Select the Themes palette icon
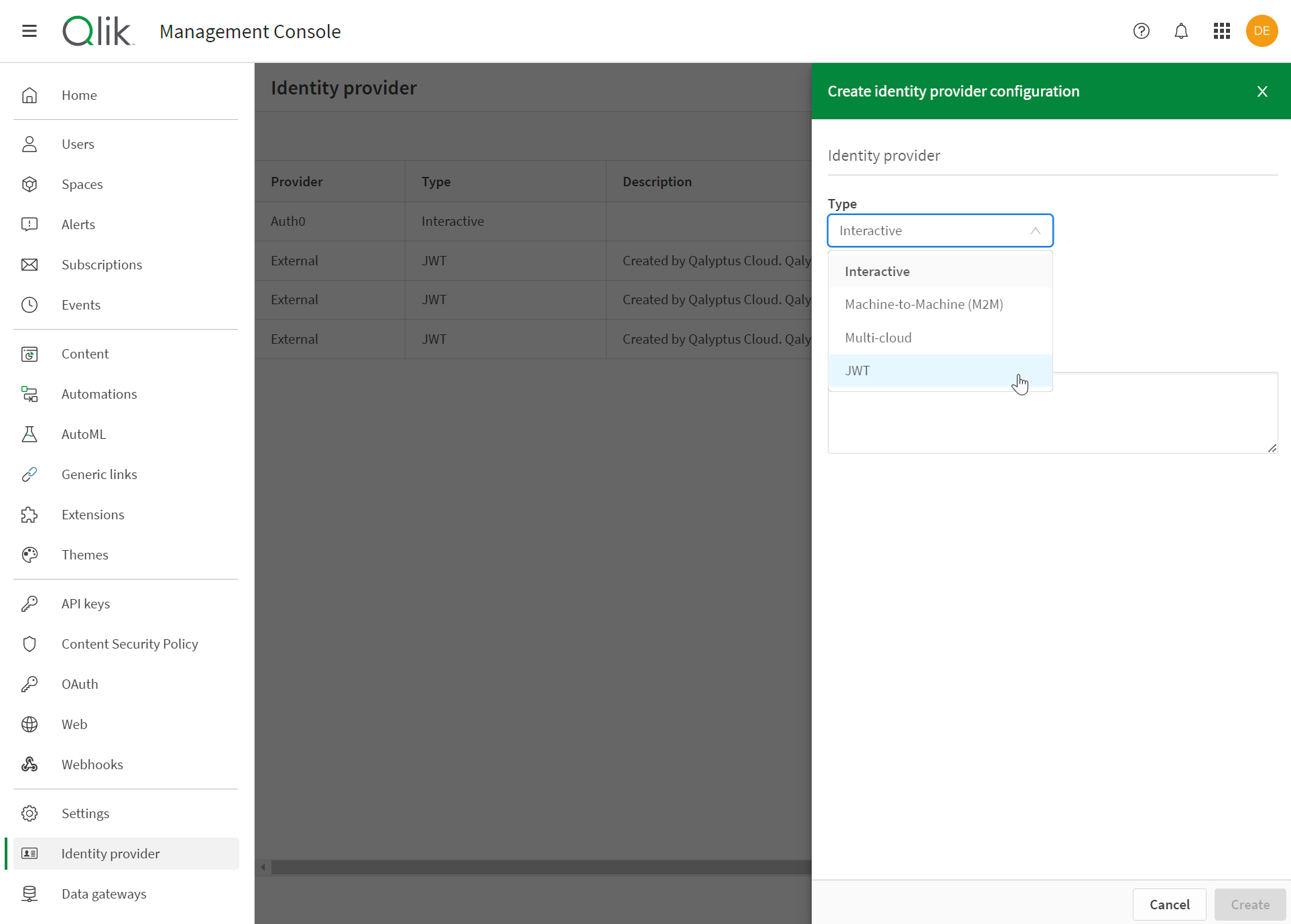The image size is (1291, 924). coord(29,554)
